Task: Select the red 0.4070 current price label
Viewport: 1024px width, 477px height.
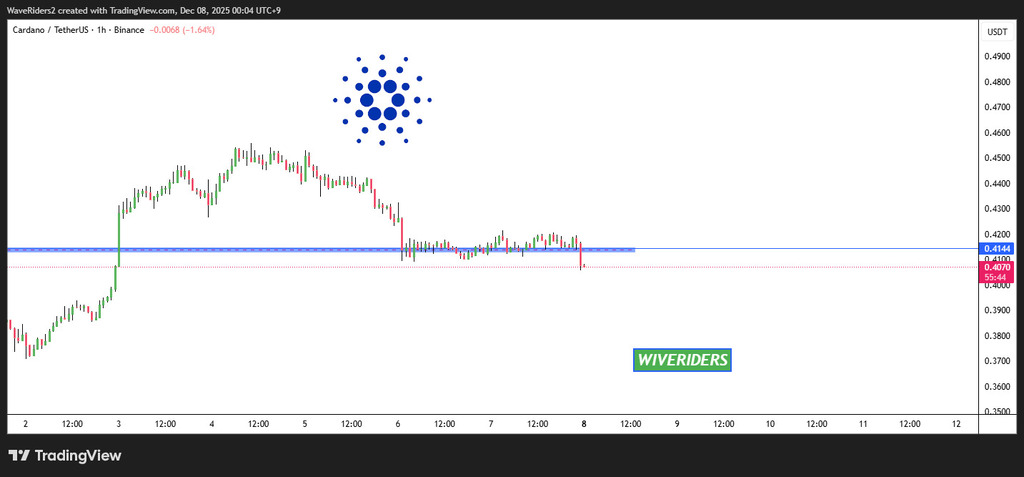Action: 996,267
